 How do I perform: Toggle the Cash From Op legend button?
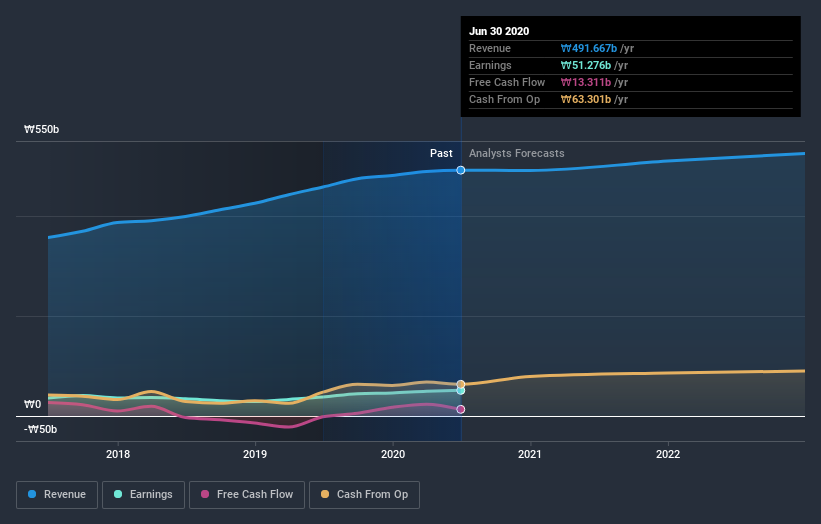[x=364, y=495]
